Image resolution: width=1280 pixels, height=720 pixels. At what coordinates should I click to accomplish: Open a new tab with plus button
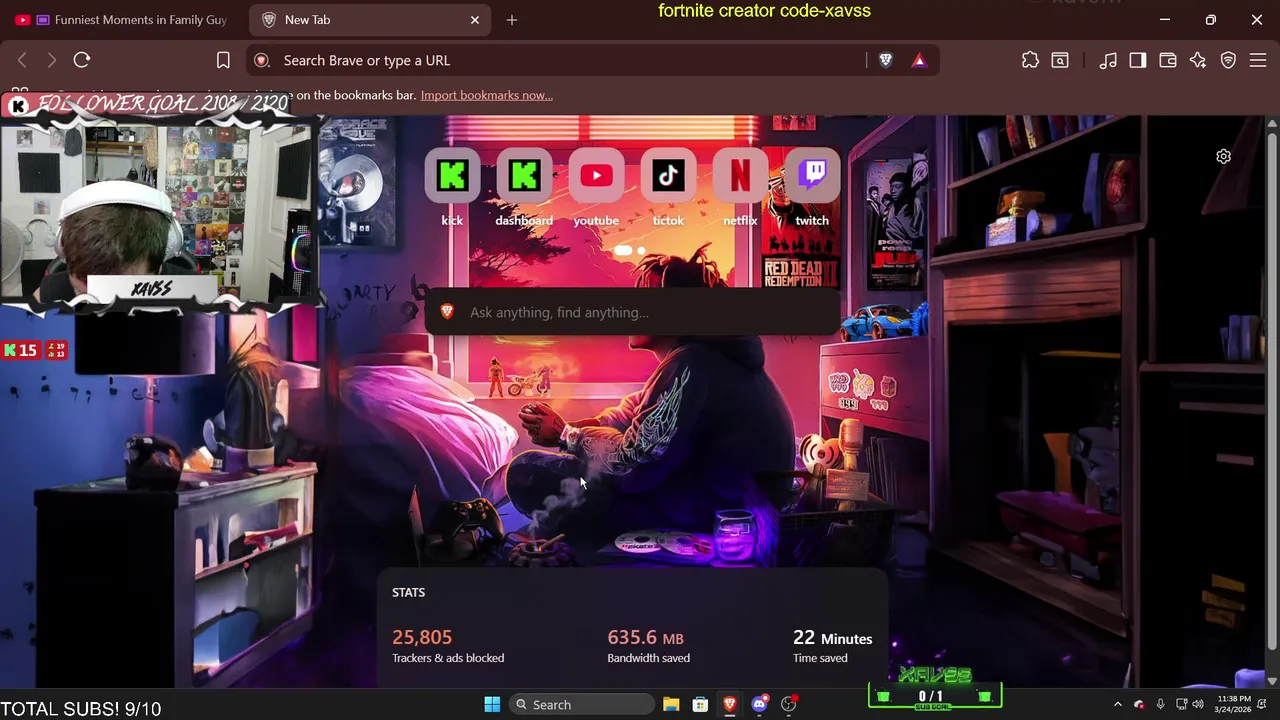click(512, 20)
